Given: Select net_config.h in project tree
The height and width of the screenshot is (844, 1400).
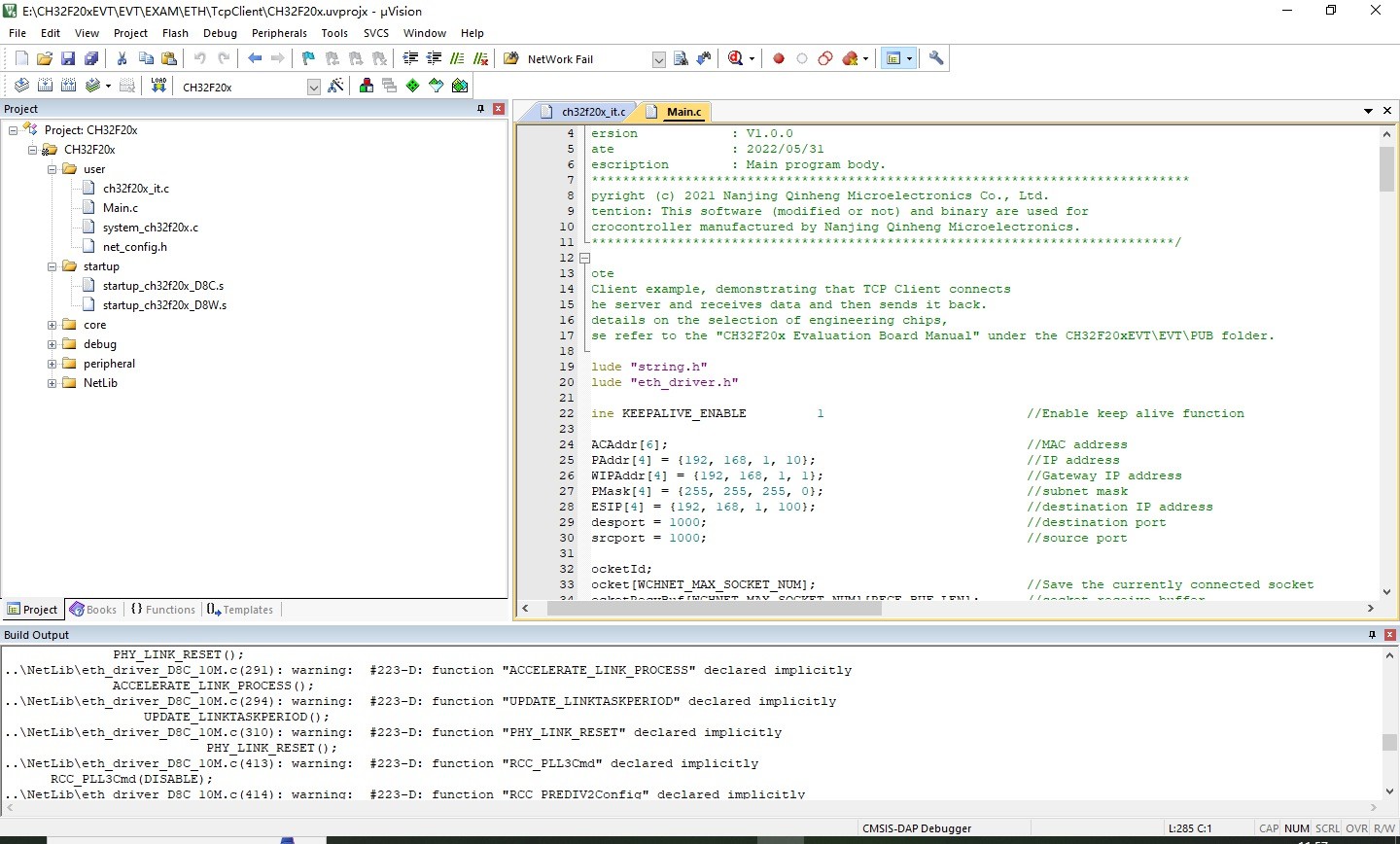Looking at the screenshot, I should [135, 247].
